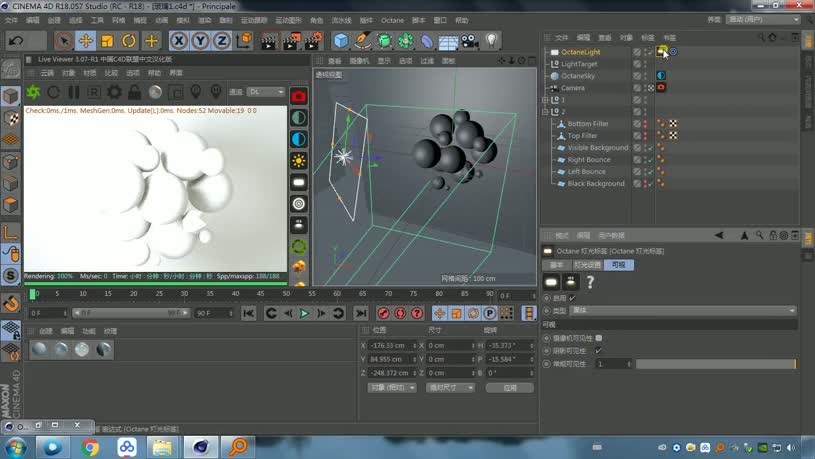The height and width of the screenshot is (459, 815).
Task: Open the light type dropdown
Action: (x=683, y=310)
